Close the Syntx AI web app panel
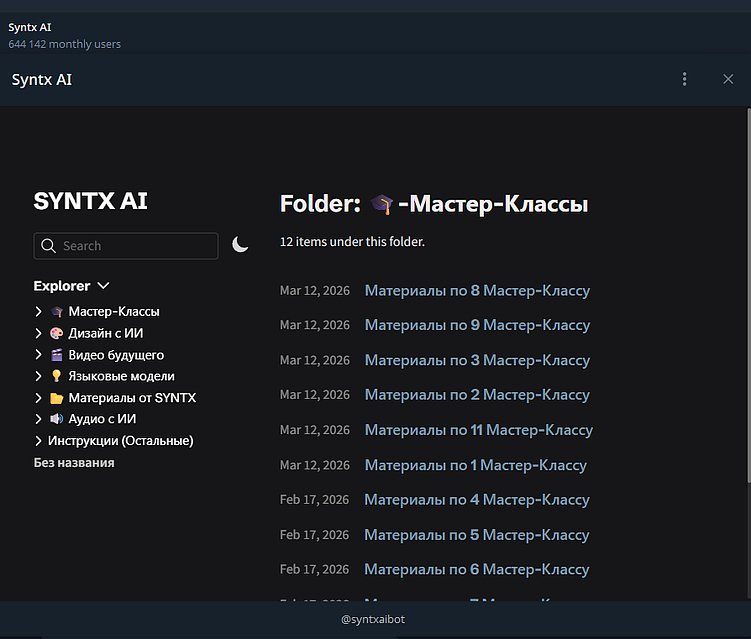This screenshot has width=751, height=639. pos(728,79)
